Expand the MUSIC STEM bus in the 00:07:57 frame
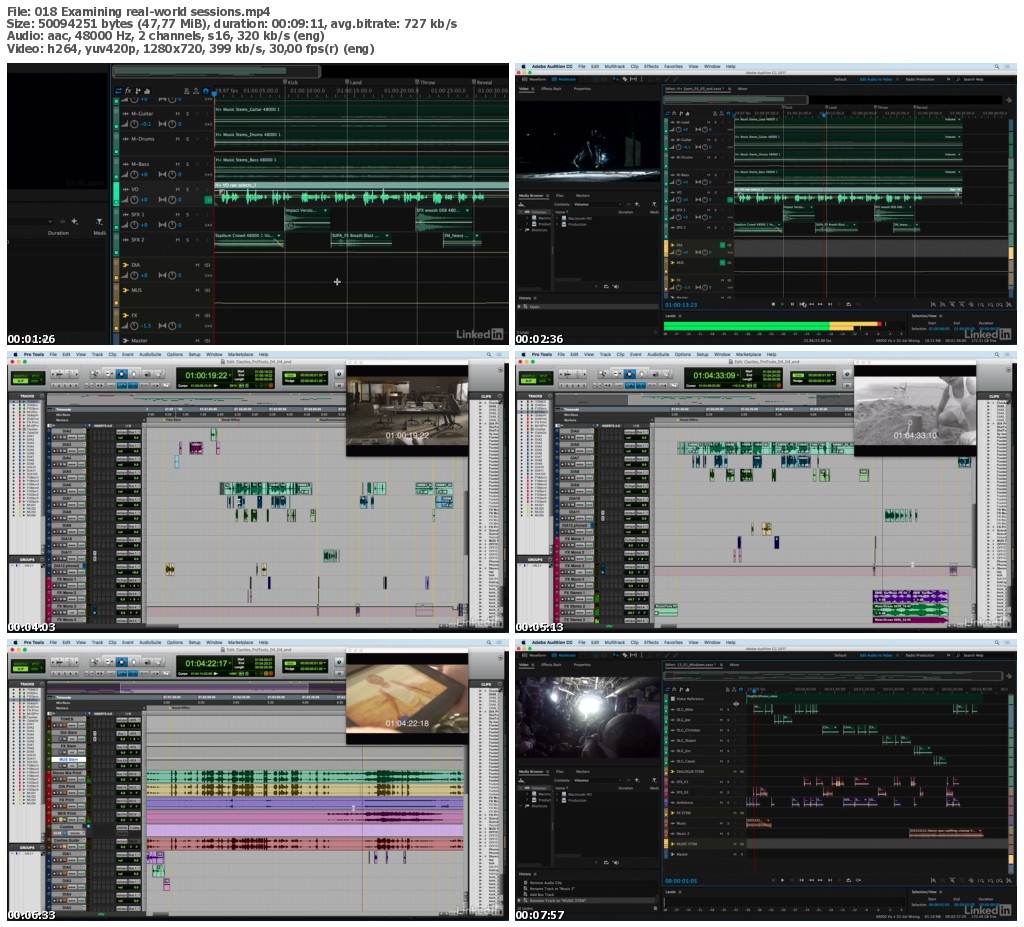The height and width of the screenshot is (927, 1024). pos(673,844)
